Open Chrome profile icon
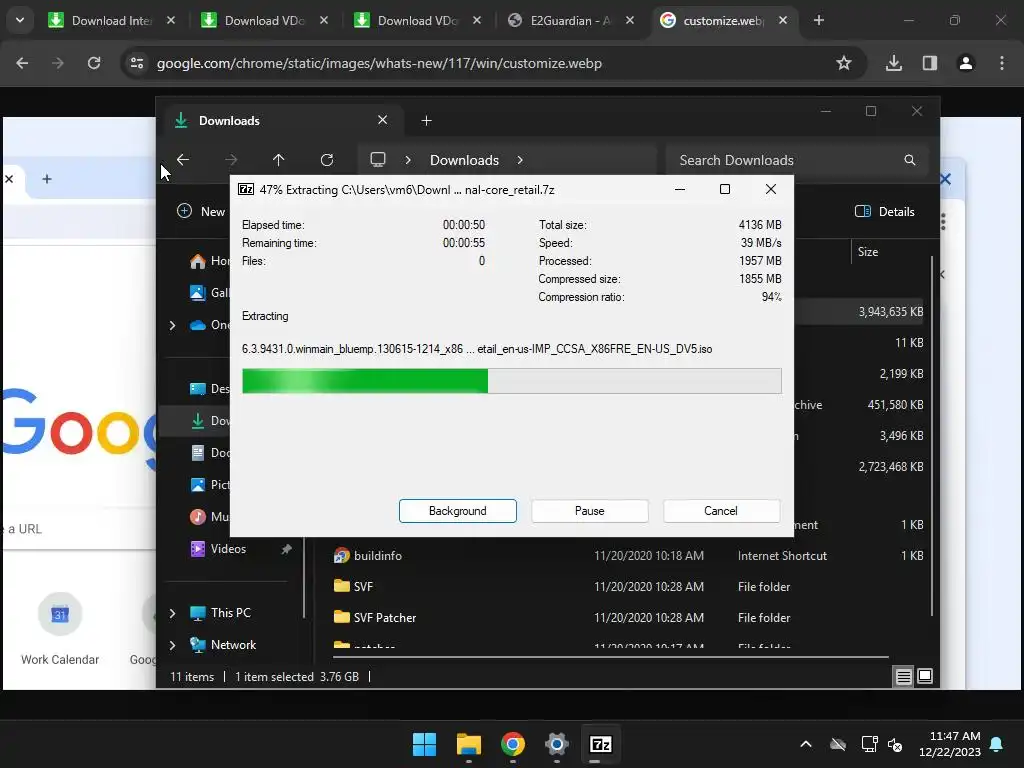The height and width of the screenshot is (768, 1024). pos(965,63)
